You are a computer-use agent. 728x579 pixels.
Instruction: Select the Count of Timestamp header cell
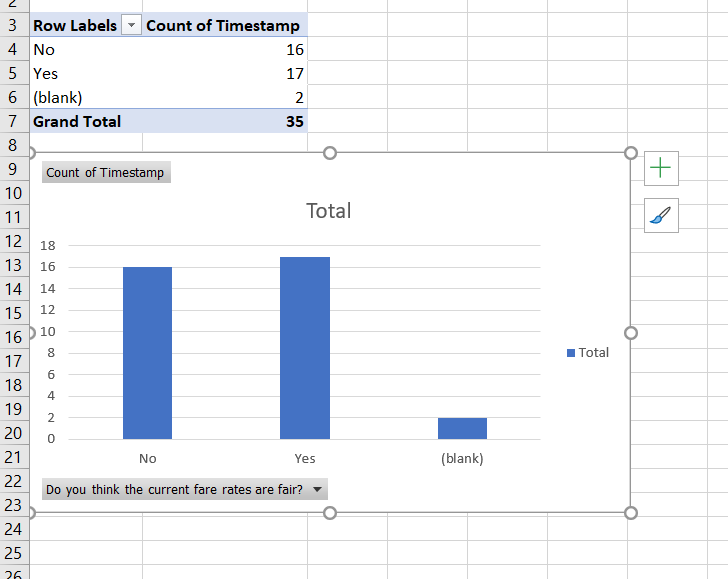(x=222, y=26)
